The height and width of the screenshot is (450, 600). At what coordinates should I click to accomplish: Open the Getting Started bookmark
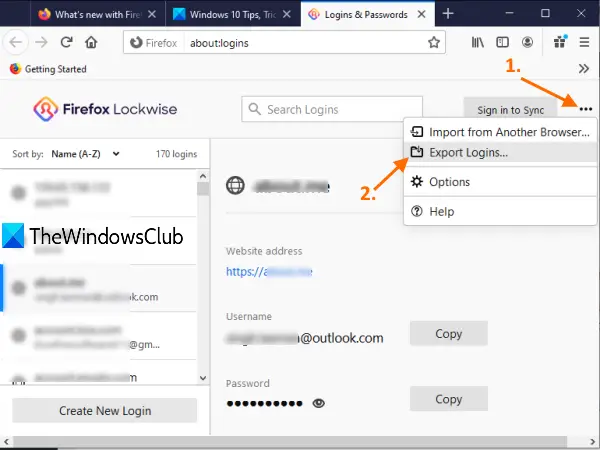pos(48,69)
